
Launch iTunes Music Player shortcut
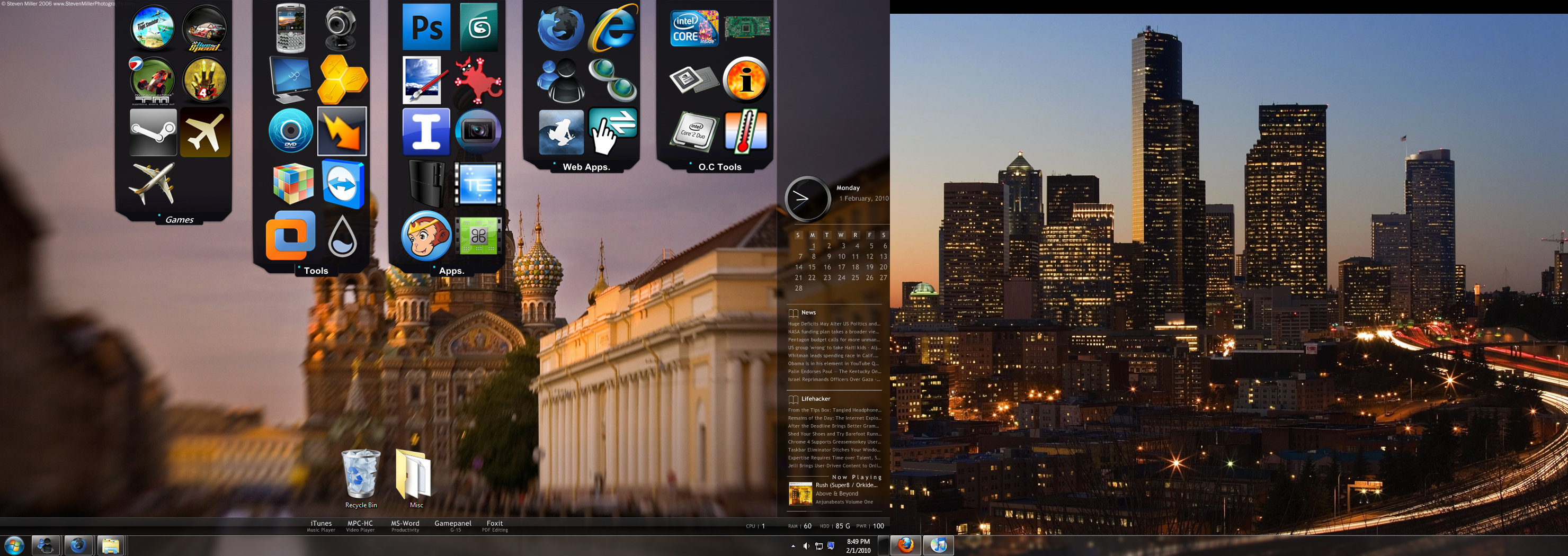[321, 526]
